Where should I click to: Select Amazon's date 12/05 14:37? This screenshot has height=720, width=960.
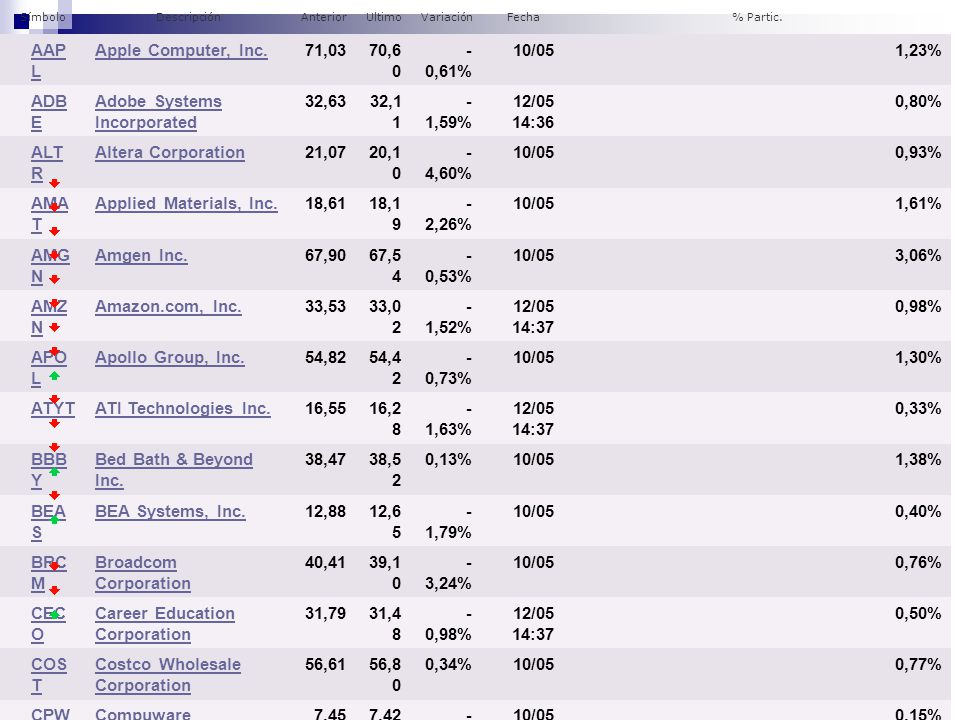(533, 317)
